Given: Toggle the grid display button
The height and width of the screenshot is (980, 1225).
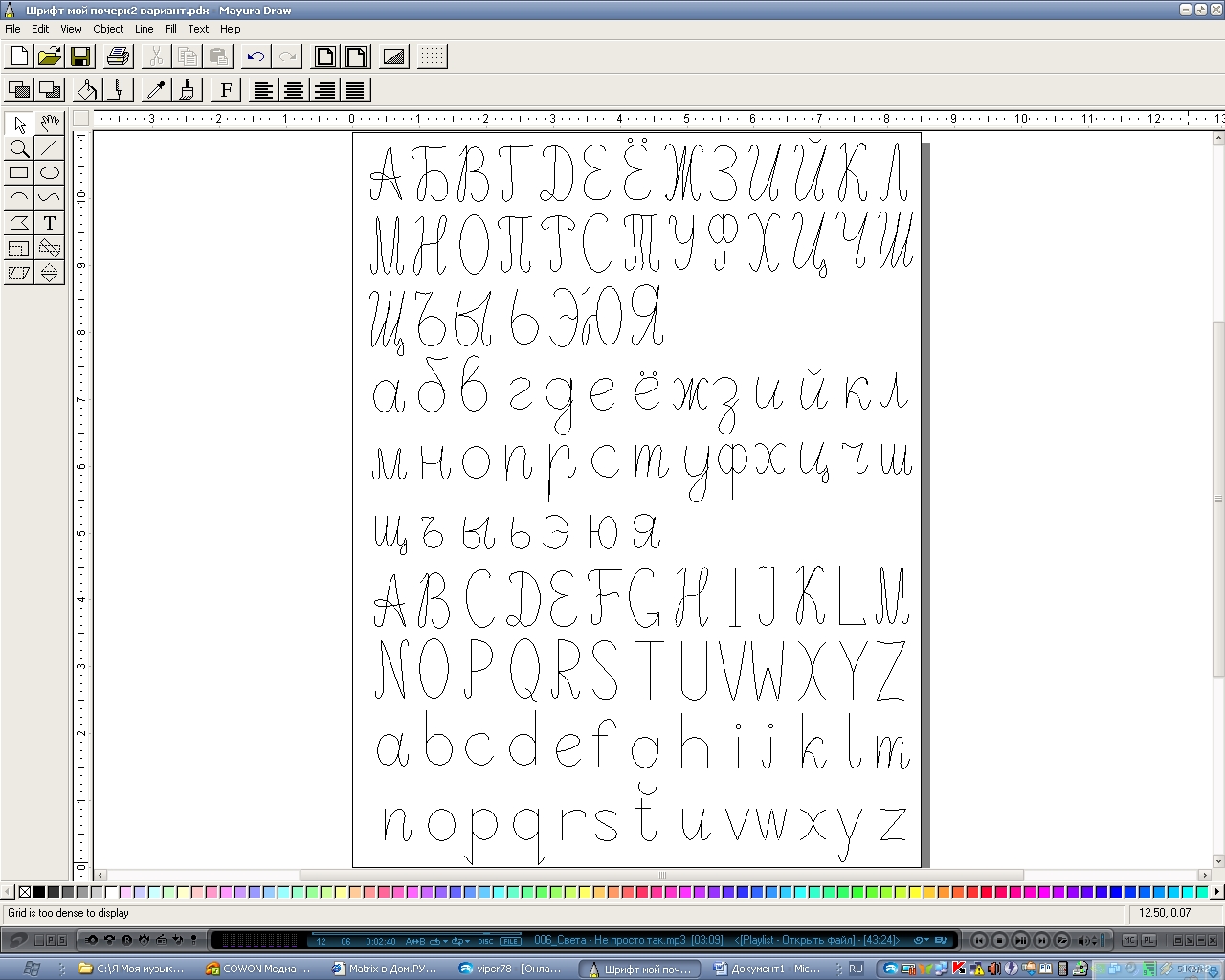Looking at the screenshot, I should pyautogui.click(x=432, y=56).
